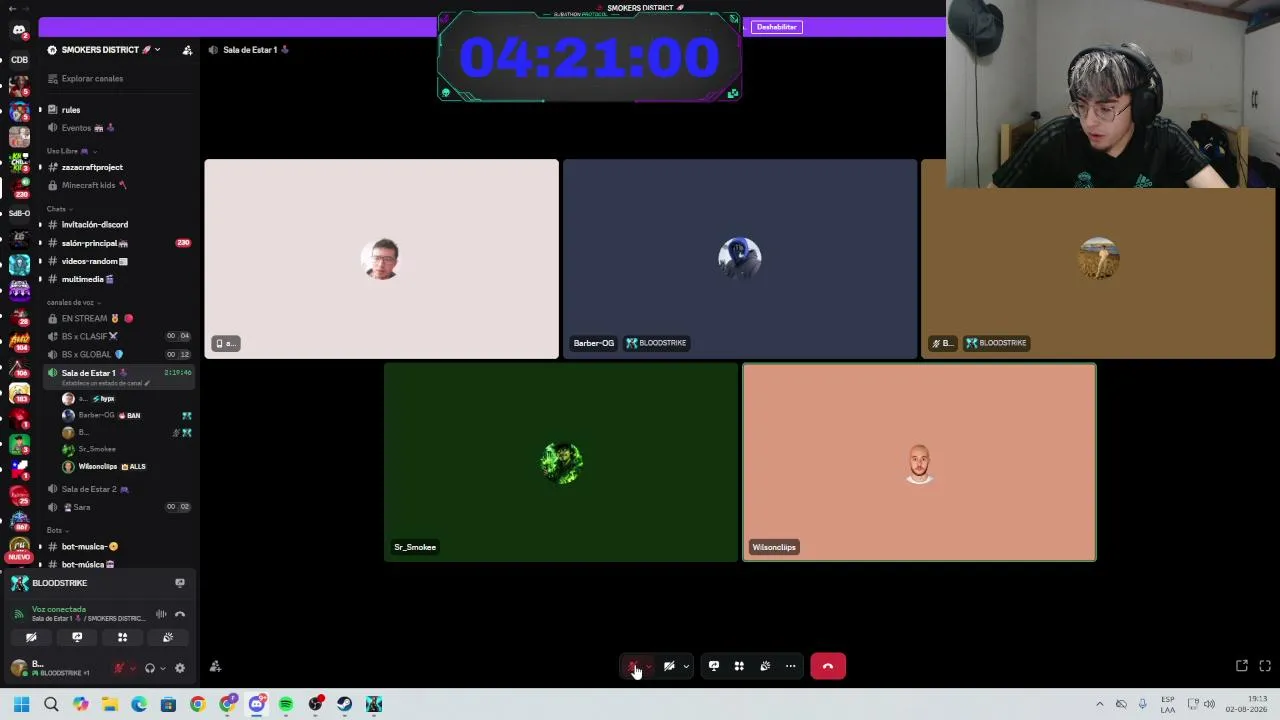Join the BS x CLASIF voice channel
Screen dimensions: 1280x720
pyautogui.click(x=118, y=336)
